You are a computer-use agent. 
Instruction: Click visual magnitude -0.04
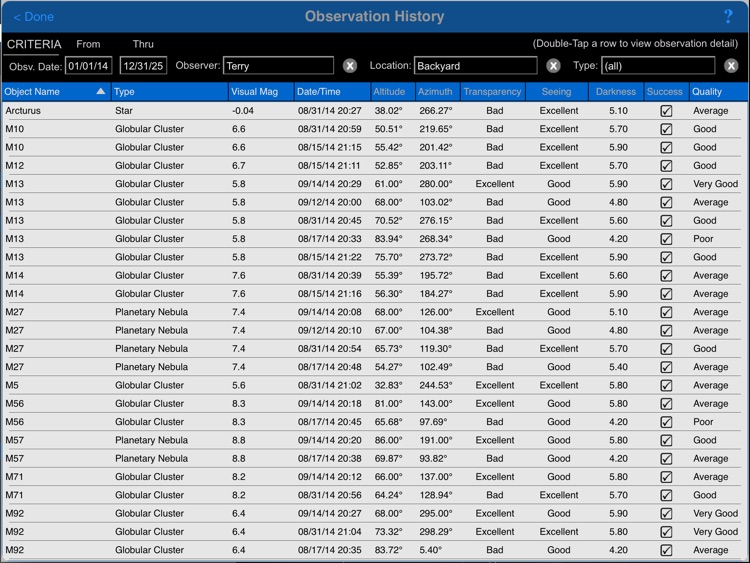(243, 110)
